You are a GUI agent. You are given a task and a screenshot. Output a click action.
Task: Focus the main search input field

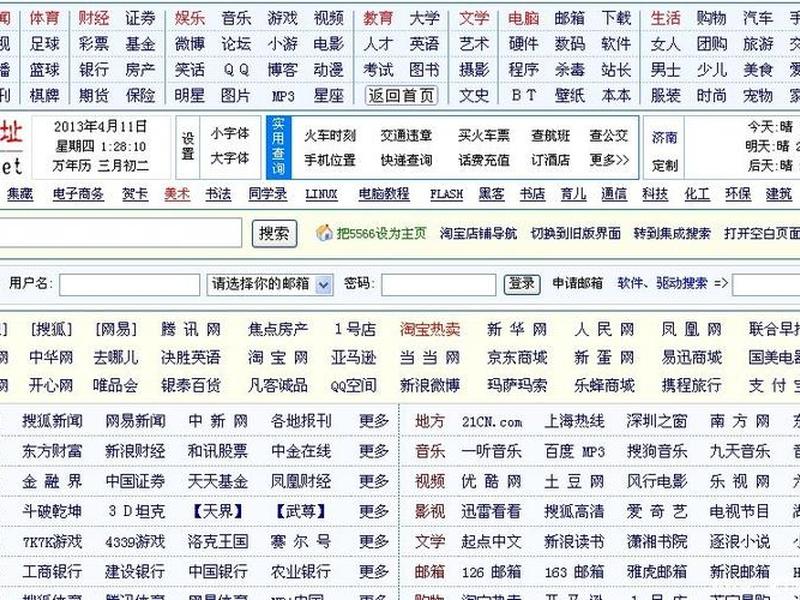119,233
